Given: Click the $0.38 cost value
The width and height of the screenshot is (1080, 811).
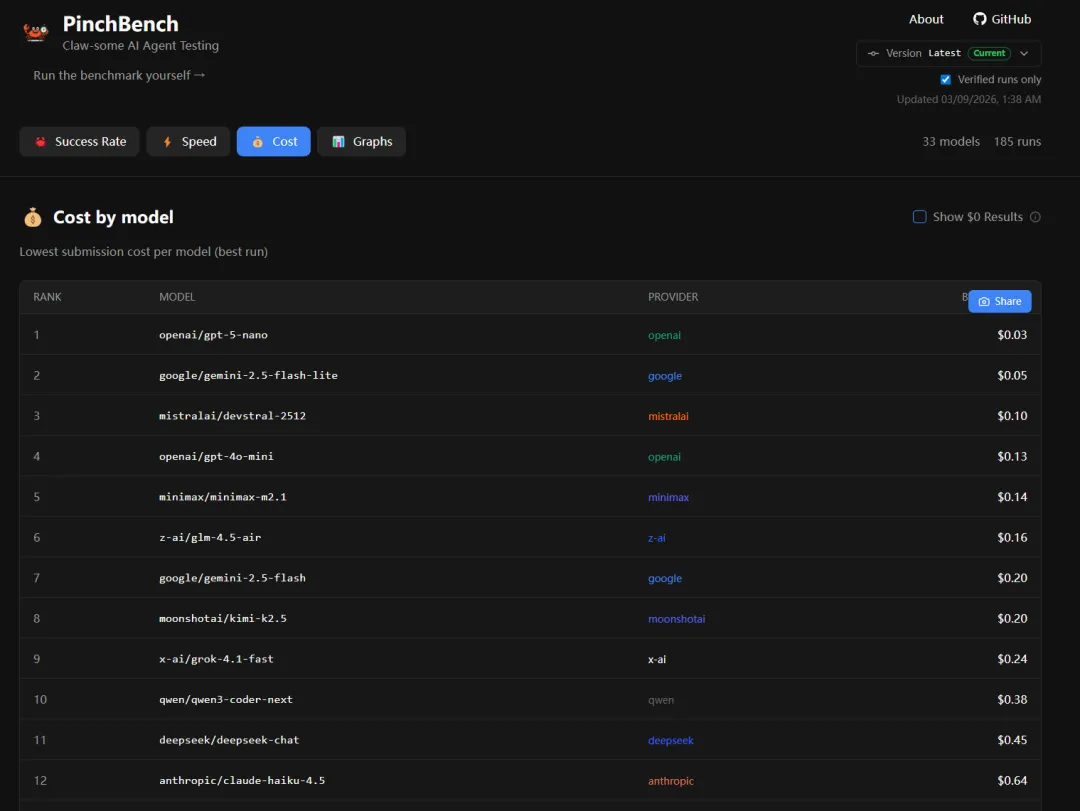Looking at the screenshot, I should click(x=1012, y=699).
